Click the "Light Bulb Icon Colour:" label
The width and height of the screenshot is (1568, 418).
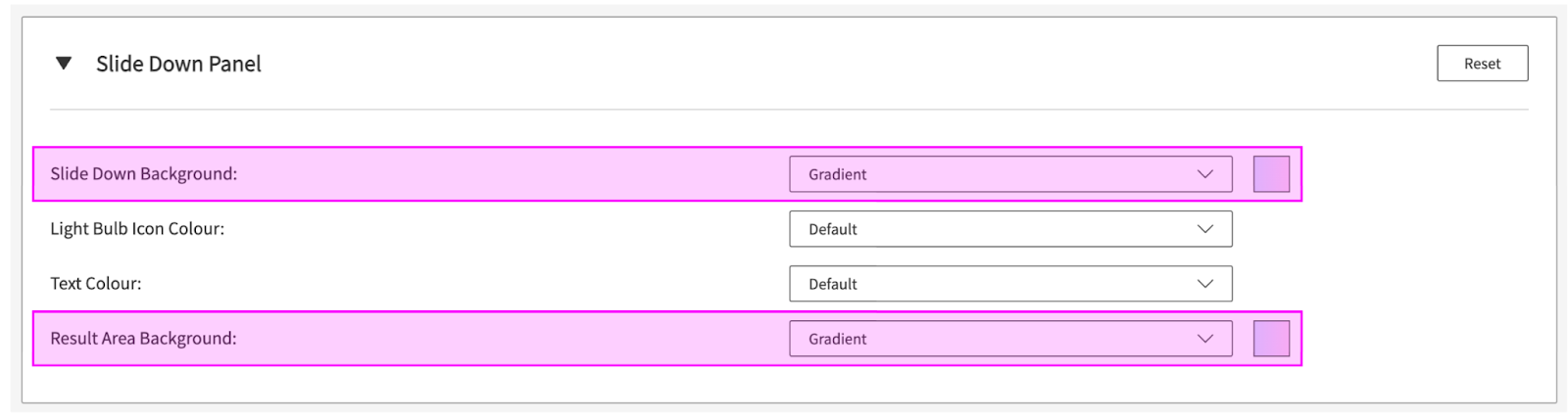coord(137,229)
